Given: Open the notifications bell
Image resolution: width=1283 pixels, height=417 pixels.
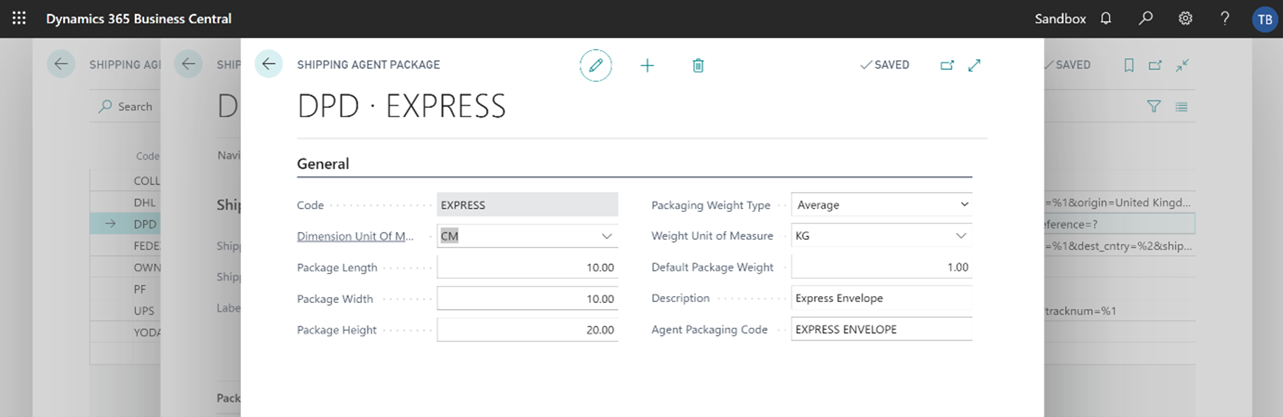Looking at the screenshot, I should point(1106,19).
